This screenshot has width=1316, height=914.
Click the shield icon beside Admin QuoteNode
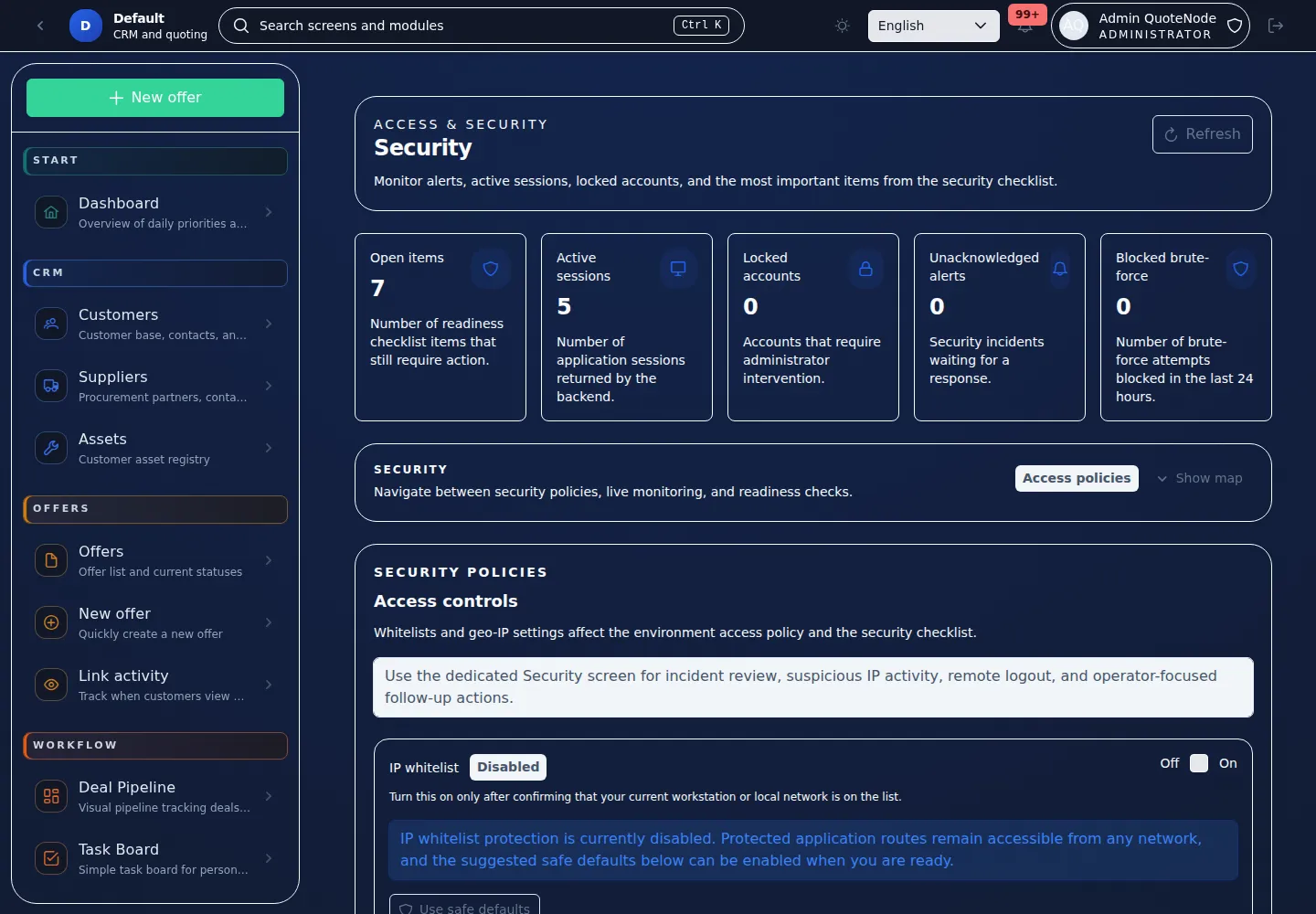pyautogui.click(x=1234, y=26)
